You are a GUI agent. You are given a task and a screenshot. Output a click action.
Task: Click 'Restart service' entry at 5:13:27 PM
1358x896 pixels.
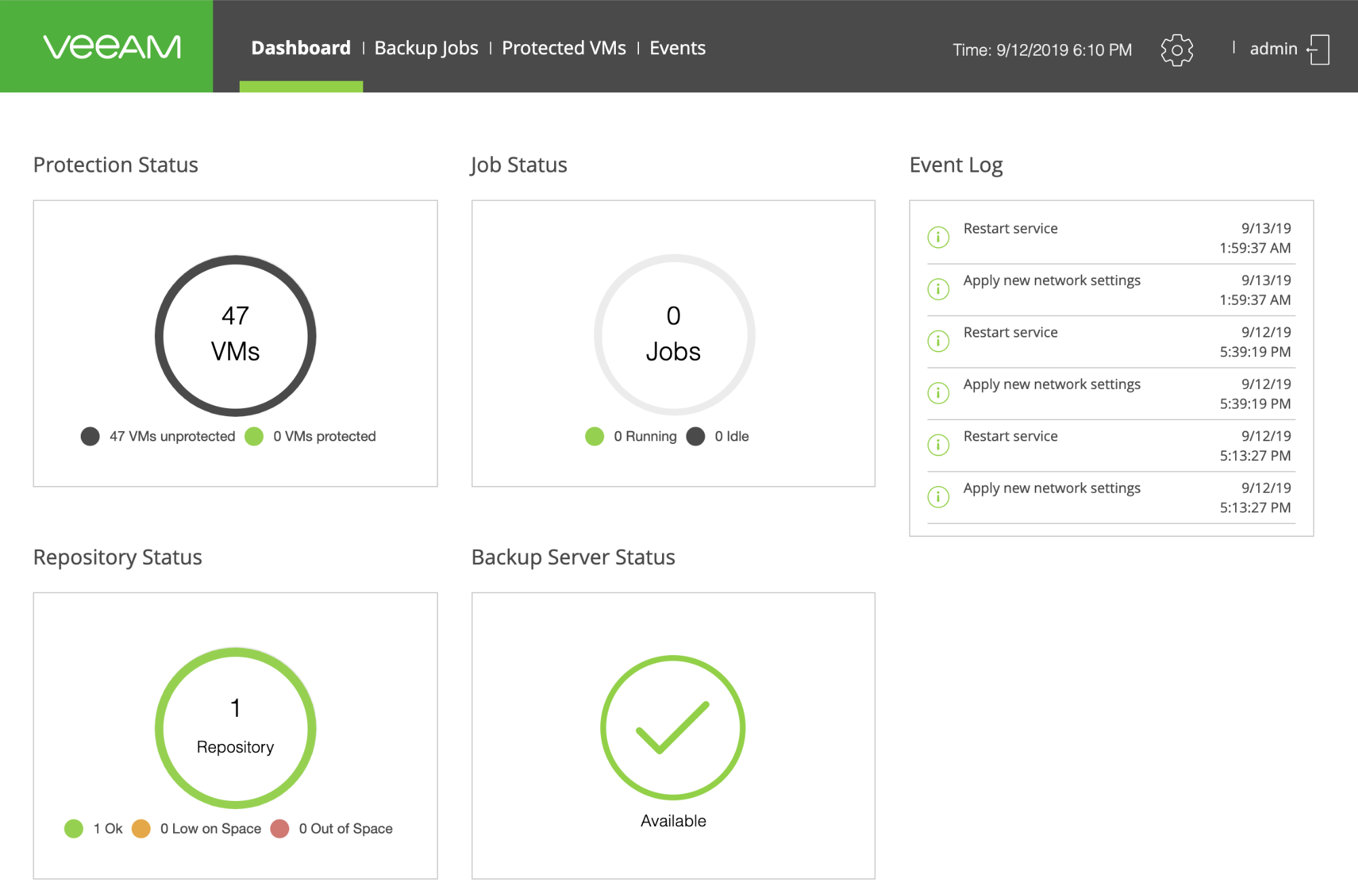click(x=1010, y=436)
